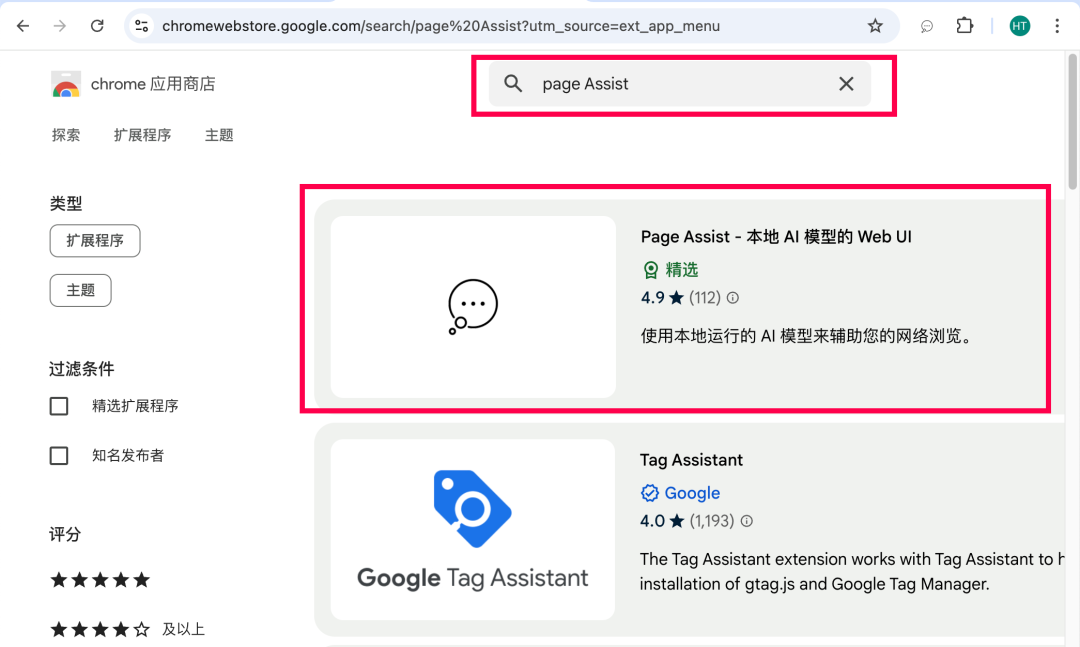This screenshot has height=647, width=1080.
Task: Check the 精选扩展程序 filter checkbox
Action: pos(59,406)
